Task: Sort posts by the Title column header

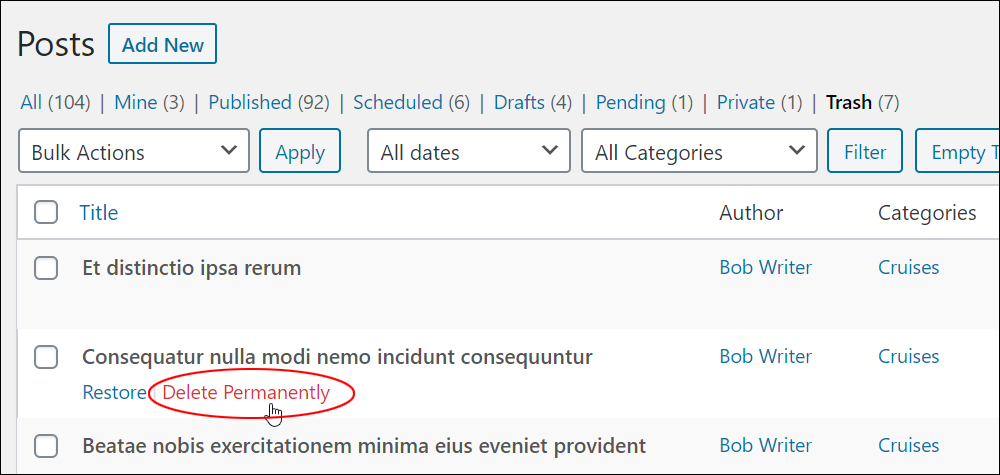Action: pos(98,212)
